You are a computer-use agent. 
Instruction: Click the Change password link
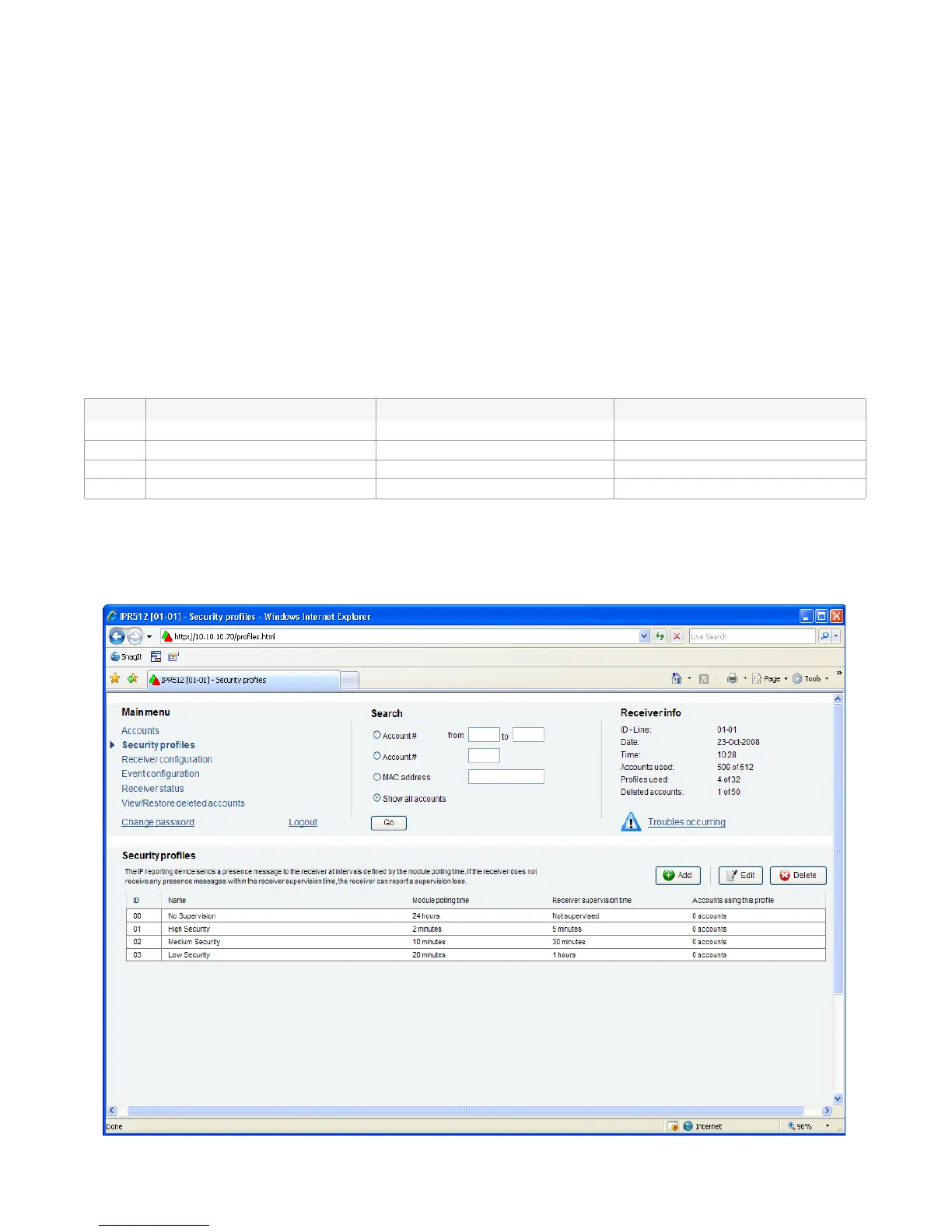tap(158, 822)
